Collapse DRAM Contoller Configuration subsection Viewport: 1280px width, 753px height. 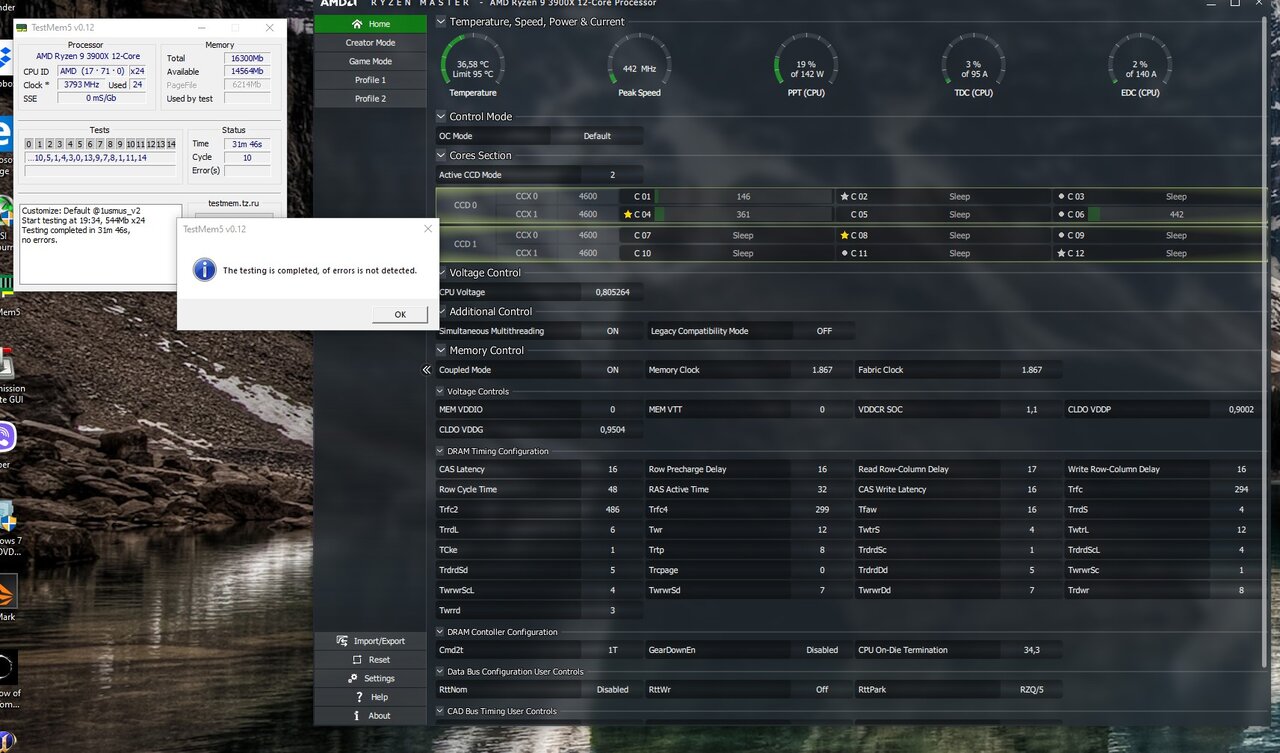coord(440,632)
